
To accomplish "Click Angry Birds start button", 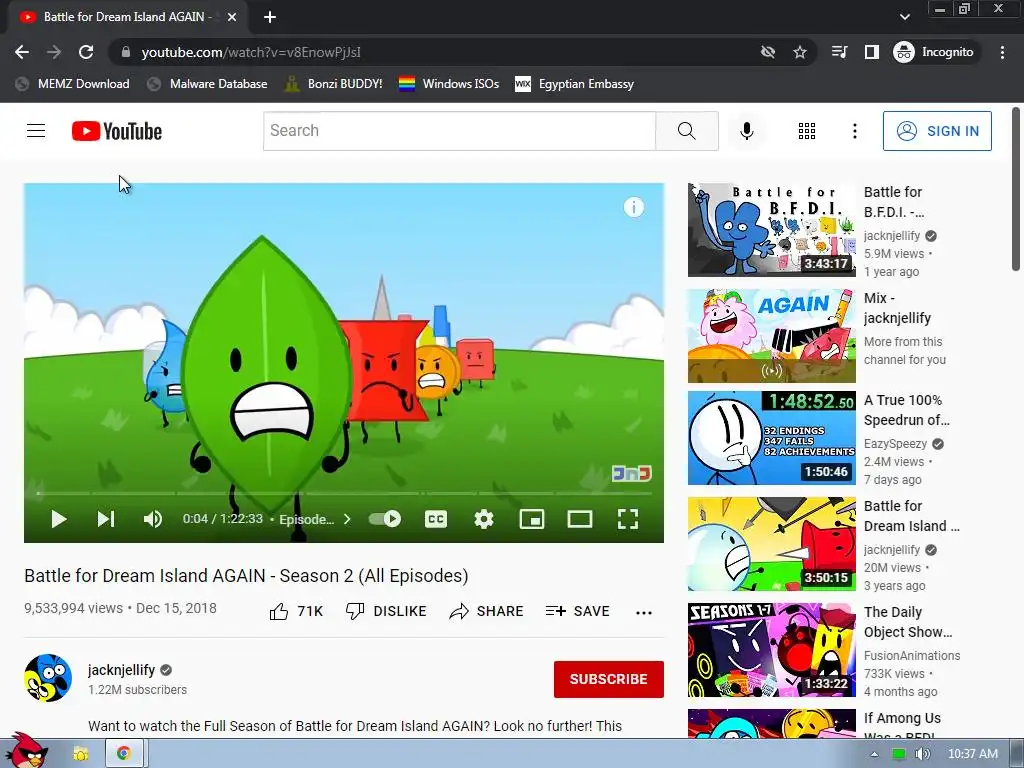I will [x=26, y=751].
